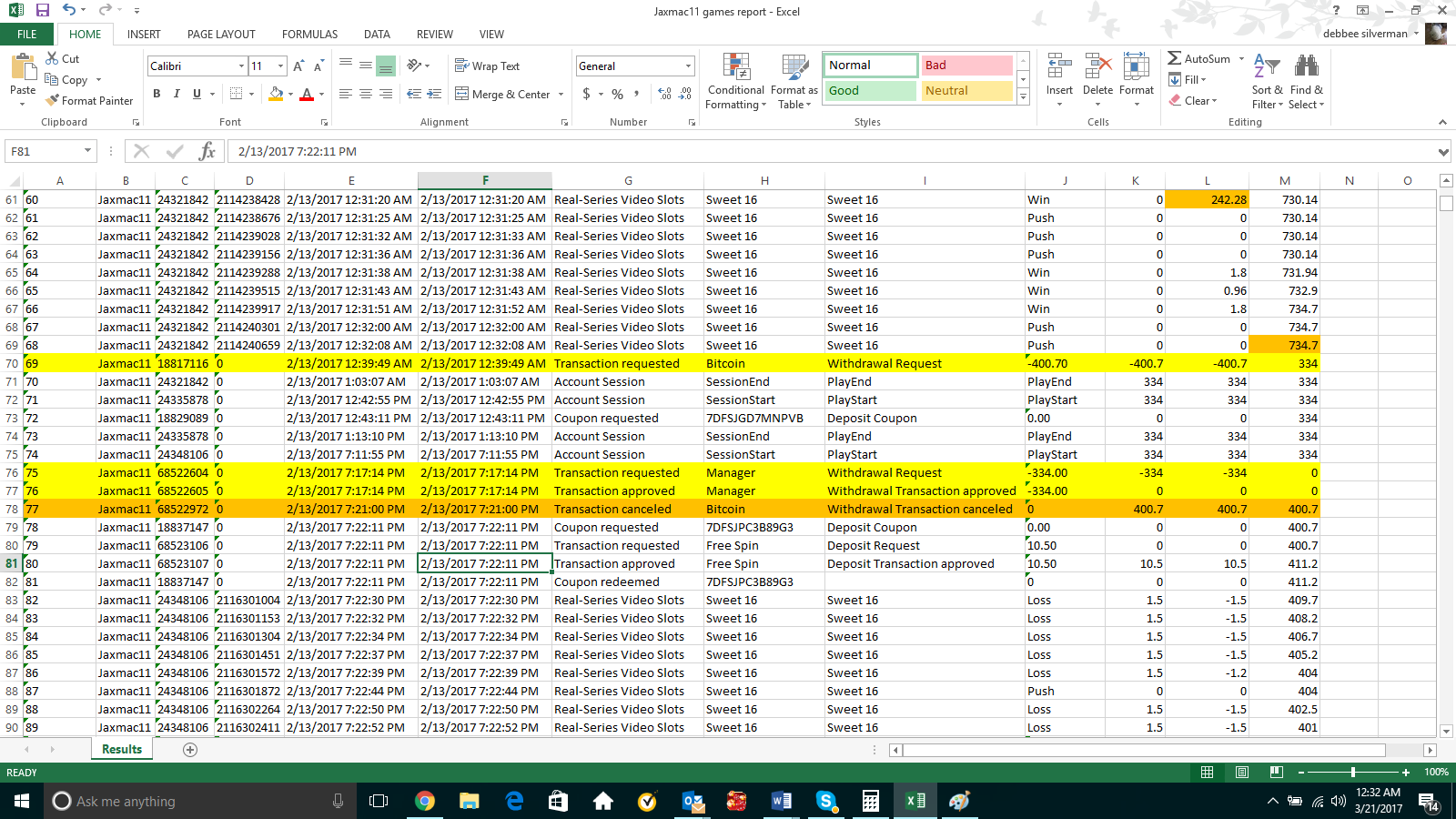
Task: Toggle Italic formatting
Action: (177, 94)
